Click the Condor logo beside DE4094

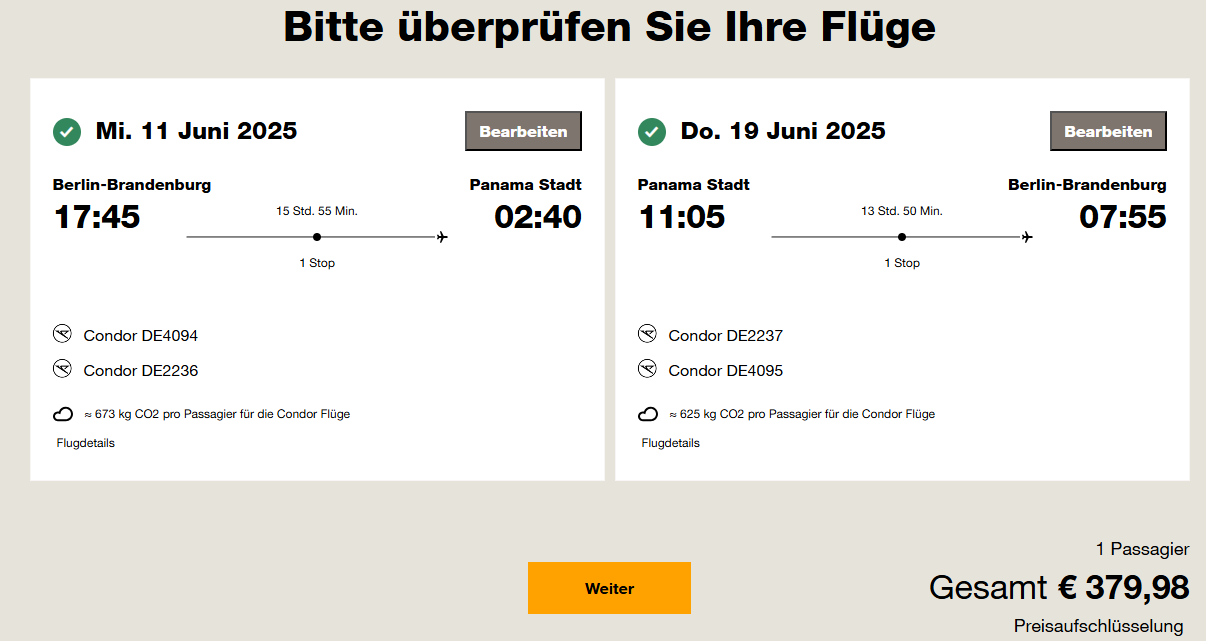pos(63,334)
